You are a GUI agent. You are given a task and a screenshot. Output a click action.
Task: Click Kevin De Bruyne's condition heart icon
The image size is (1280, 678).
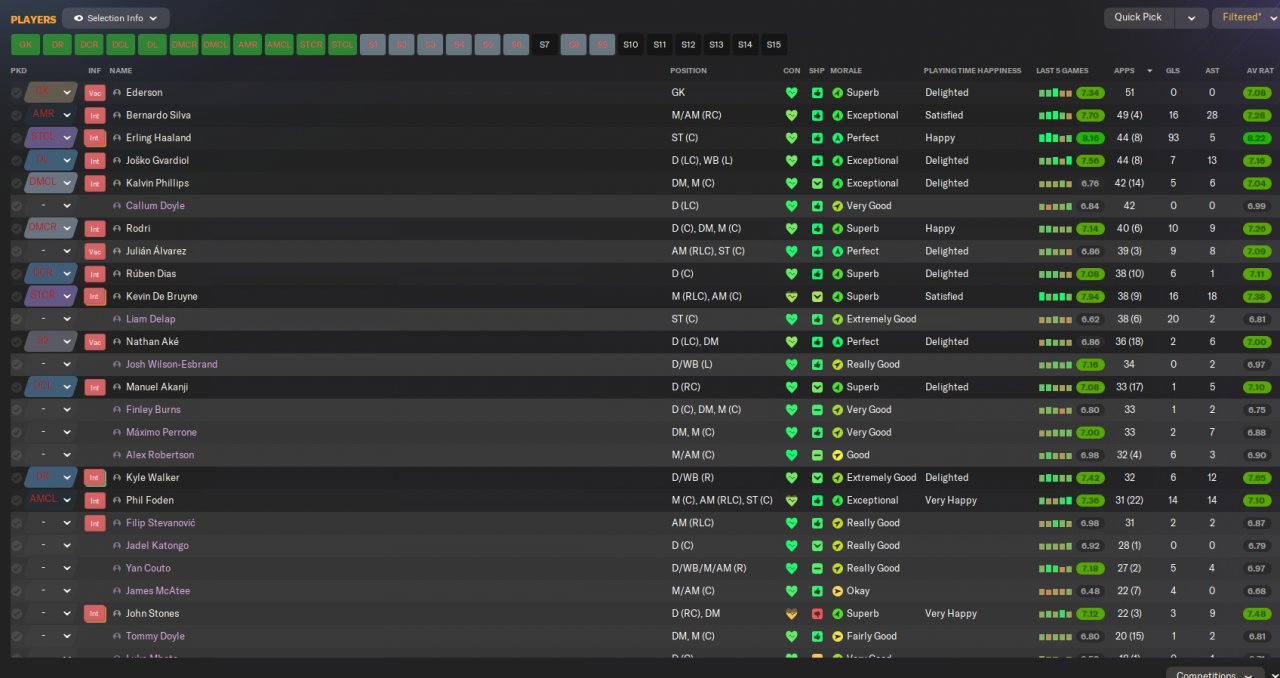[x=792, y=296]
